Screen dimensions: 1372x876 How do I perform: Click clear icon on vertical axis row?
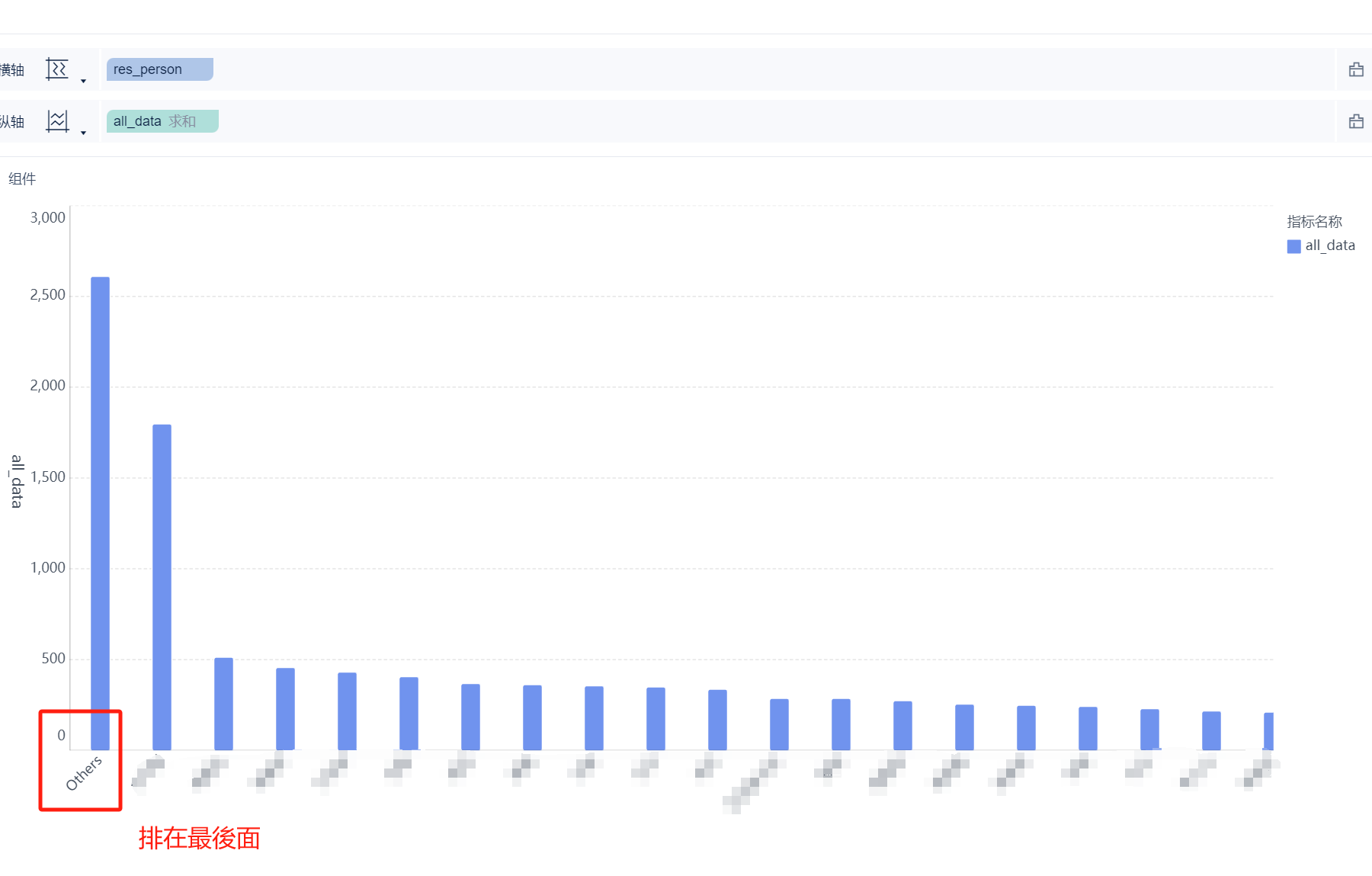pos(1356,121)
